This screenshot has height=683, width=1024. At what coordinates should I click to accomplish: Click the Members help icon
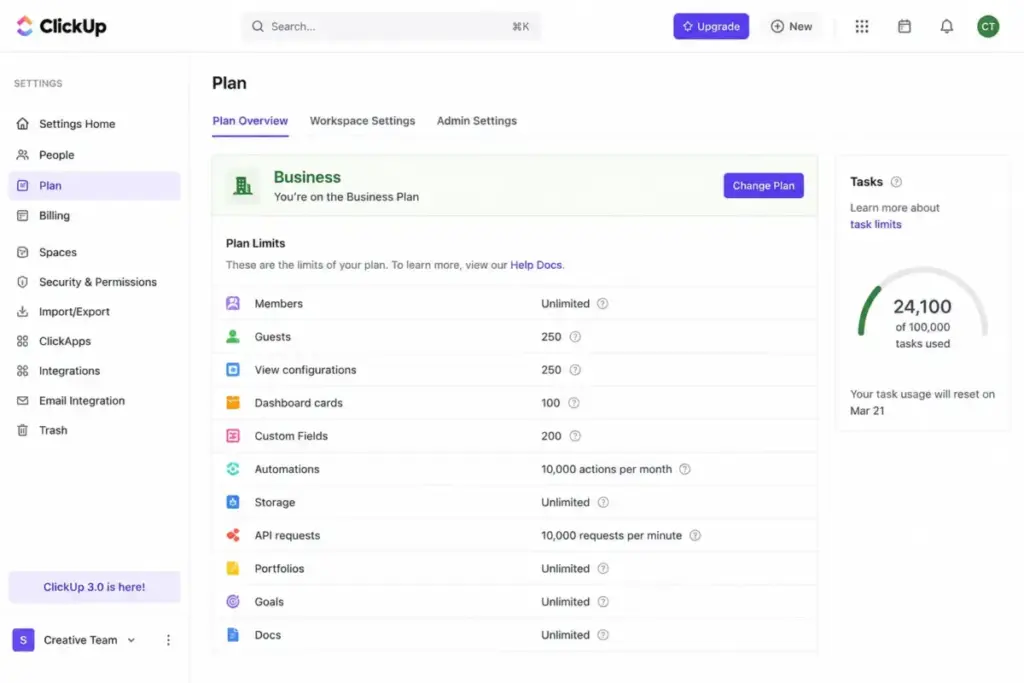pos(602,304)
